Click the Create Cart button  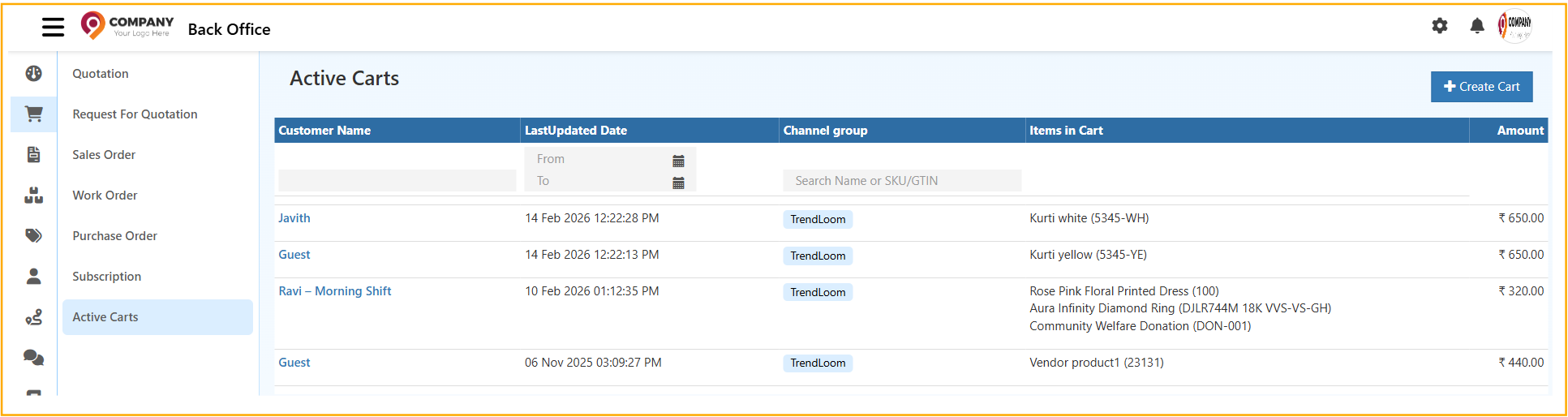(1481, 87)
